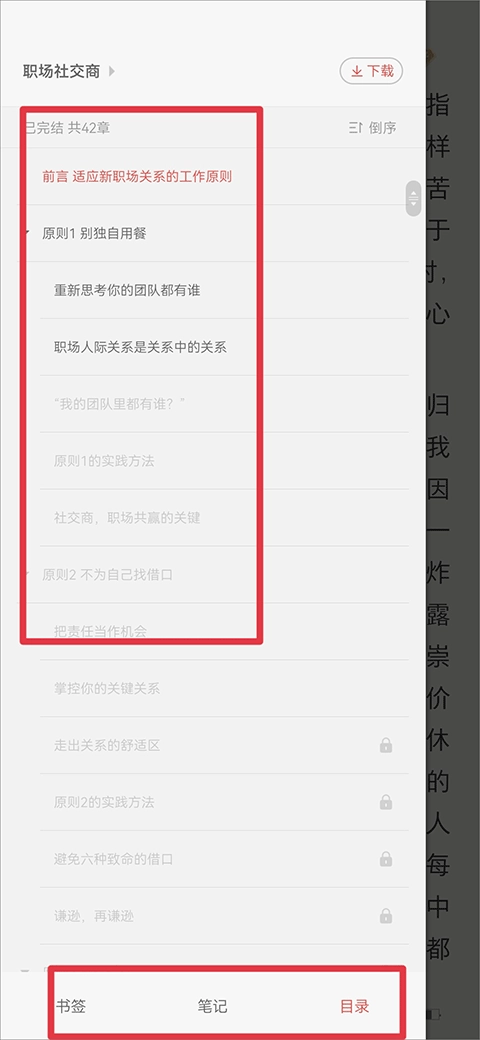
Task: Switch to the 书签 tab
Action: [71, 1006]
